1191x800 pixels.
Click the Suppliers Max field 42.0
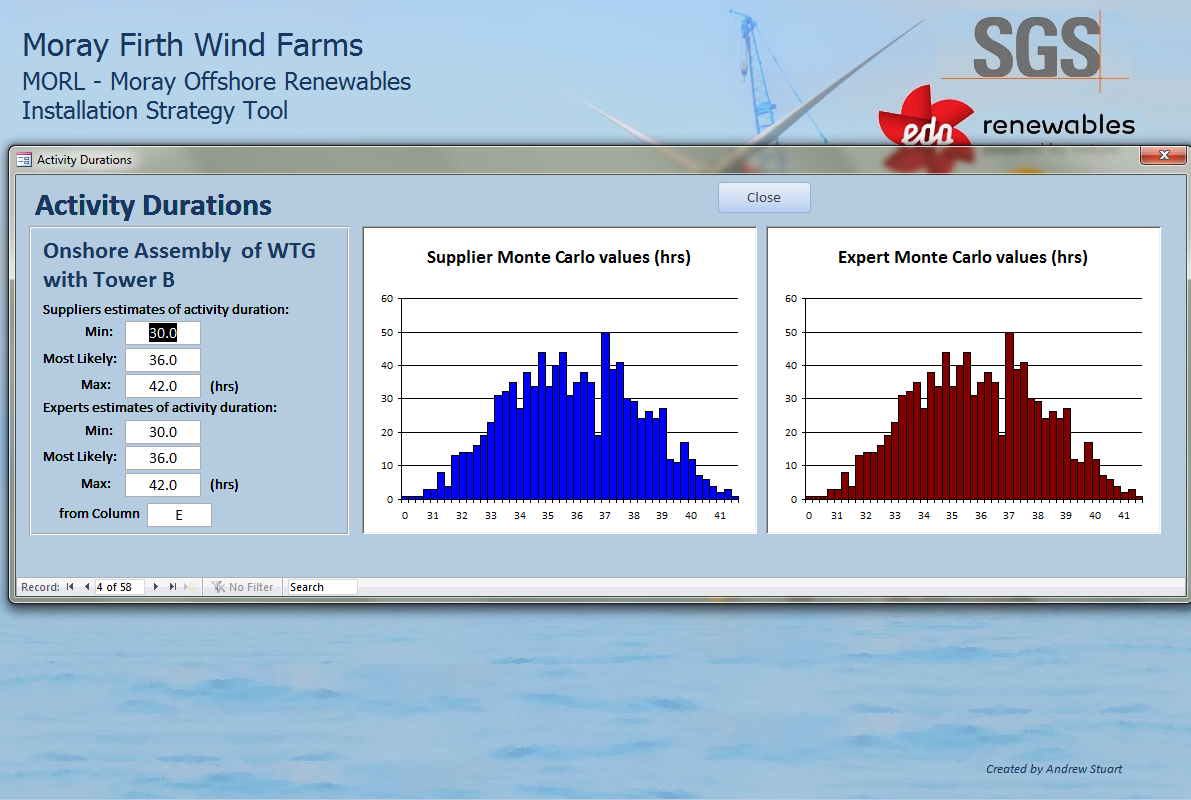[x=163, y=386]
